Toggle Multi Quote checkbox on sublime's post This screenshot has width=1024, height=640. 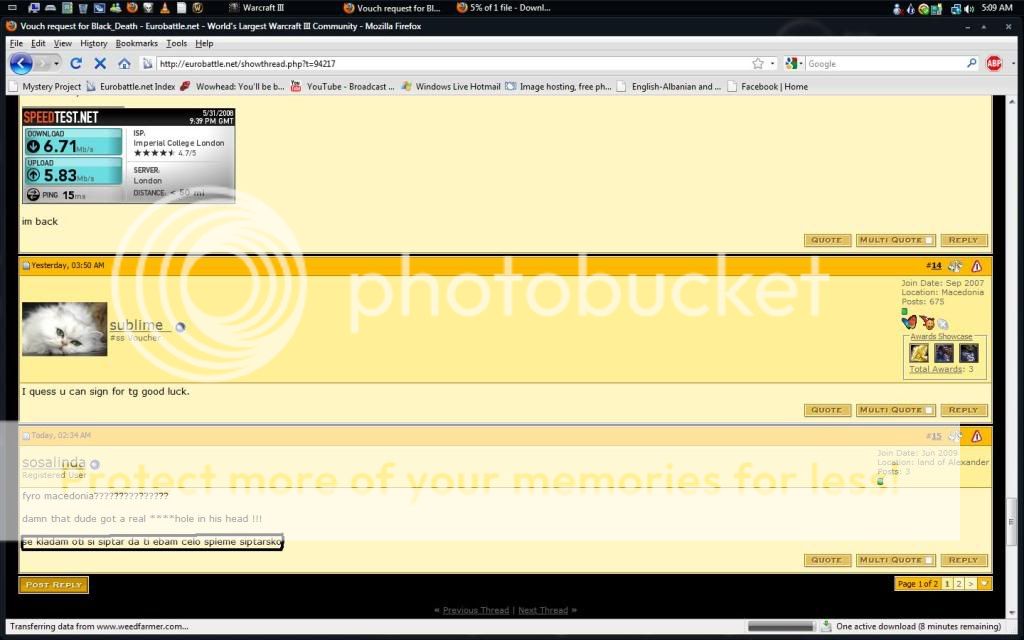(928, 410)
